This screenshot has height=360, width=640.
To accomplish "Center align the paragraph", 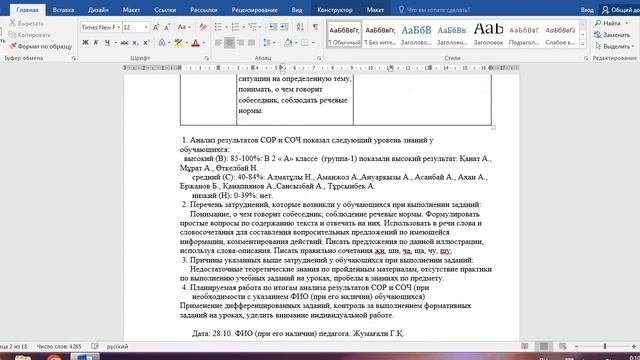I will (x=229, y=42).
